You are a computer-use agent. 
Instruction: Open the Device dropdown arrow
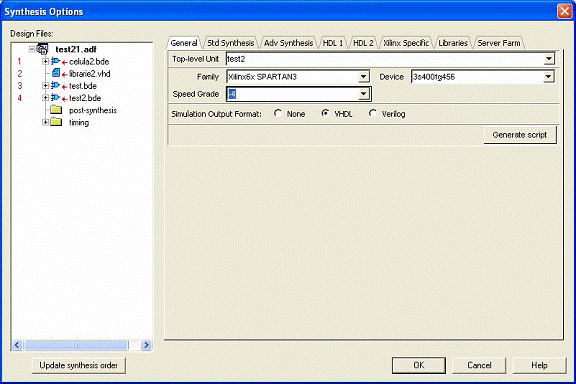point(548,76)
